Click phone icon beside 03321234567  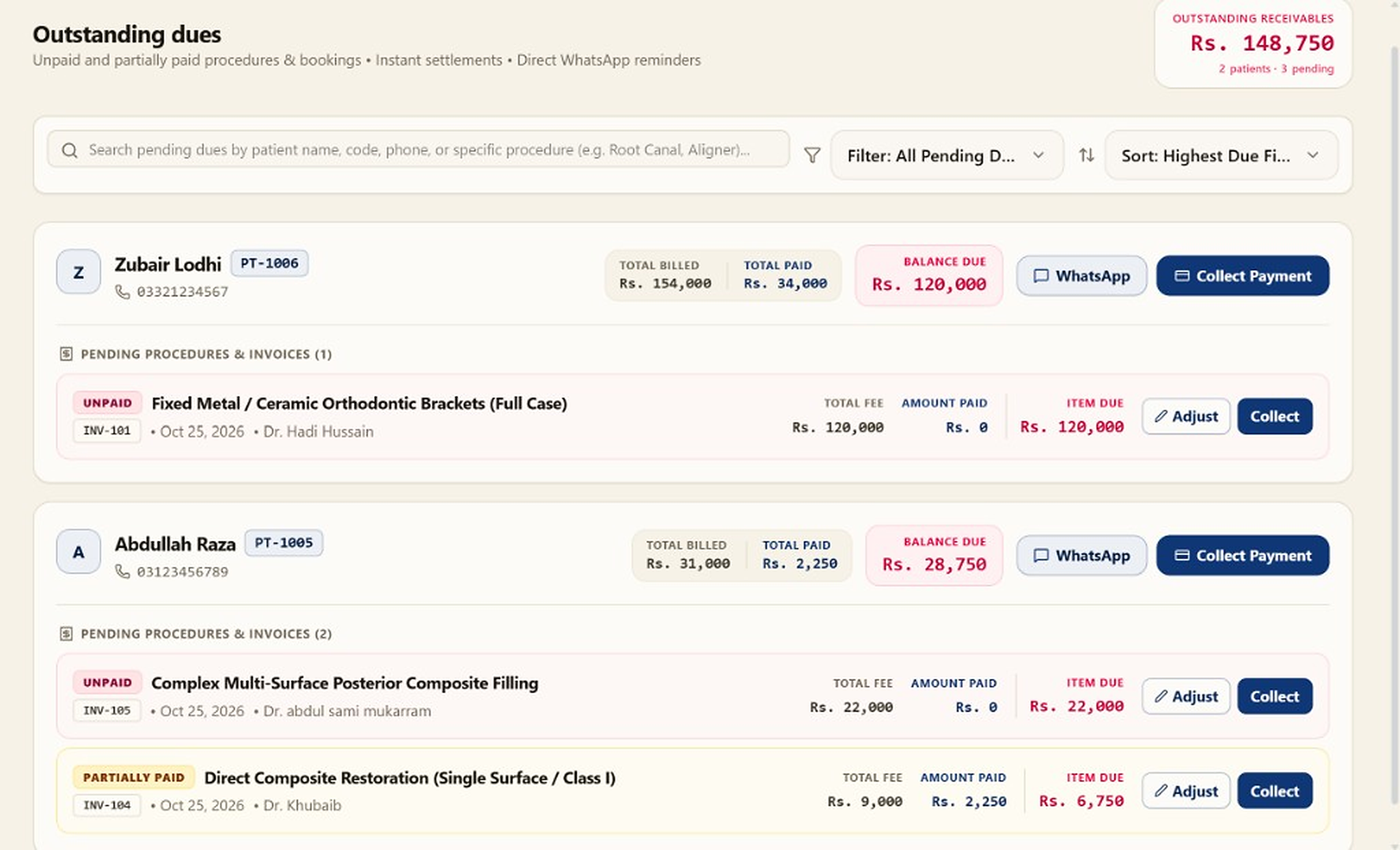click(122, 292)
